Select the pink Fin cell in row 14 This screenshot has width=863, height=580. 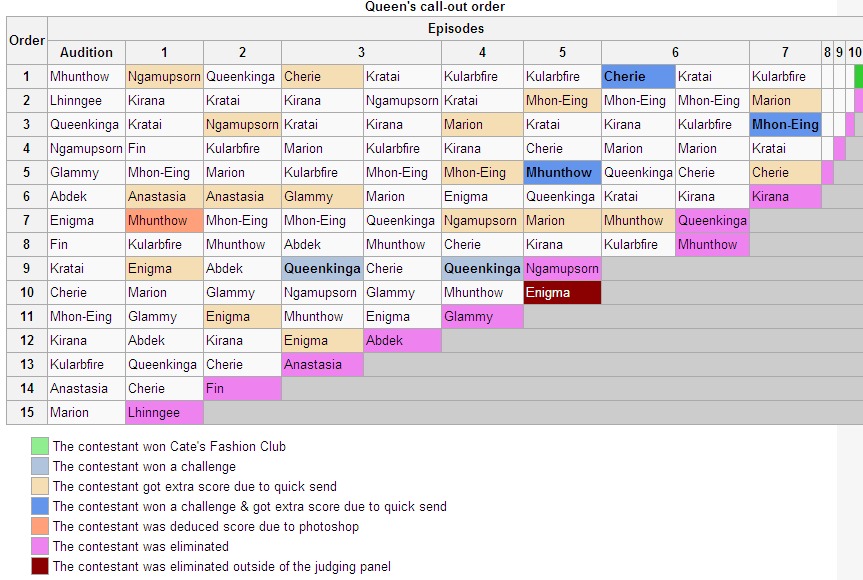click(x=242, y=389)
